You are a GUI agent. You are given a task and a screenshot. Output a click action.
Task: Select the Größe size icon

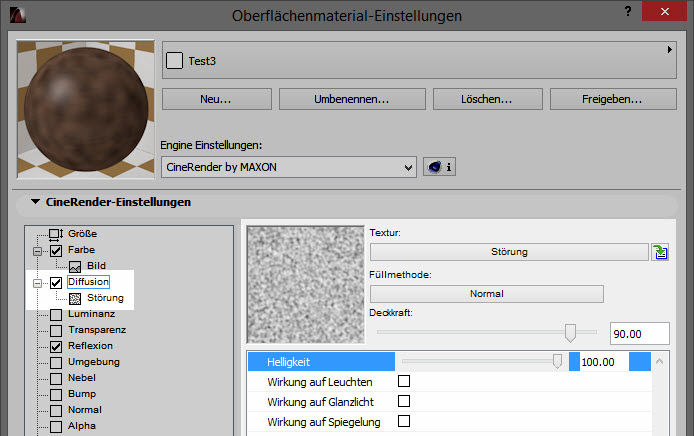56,234
